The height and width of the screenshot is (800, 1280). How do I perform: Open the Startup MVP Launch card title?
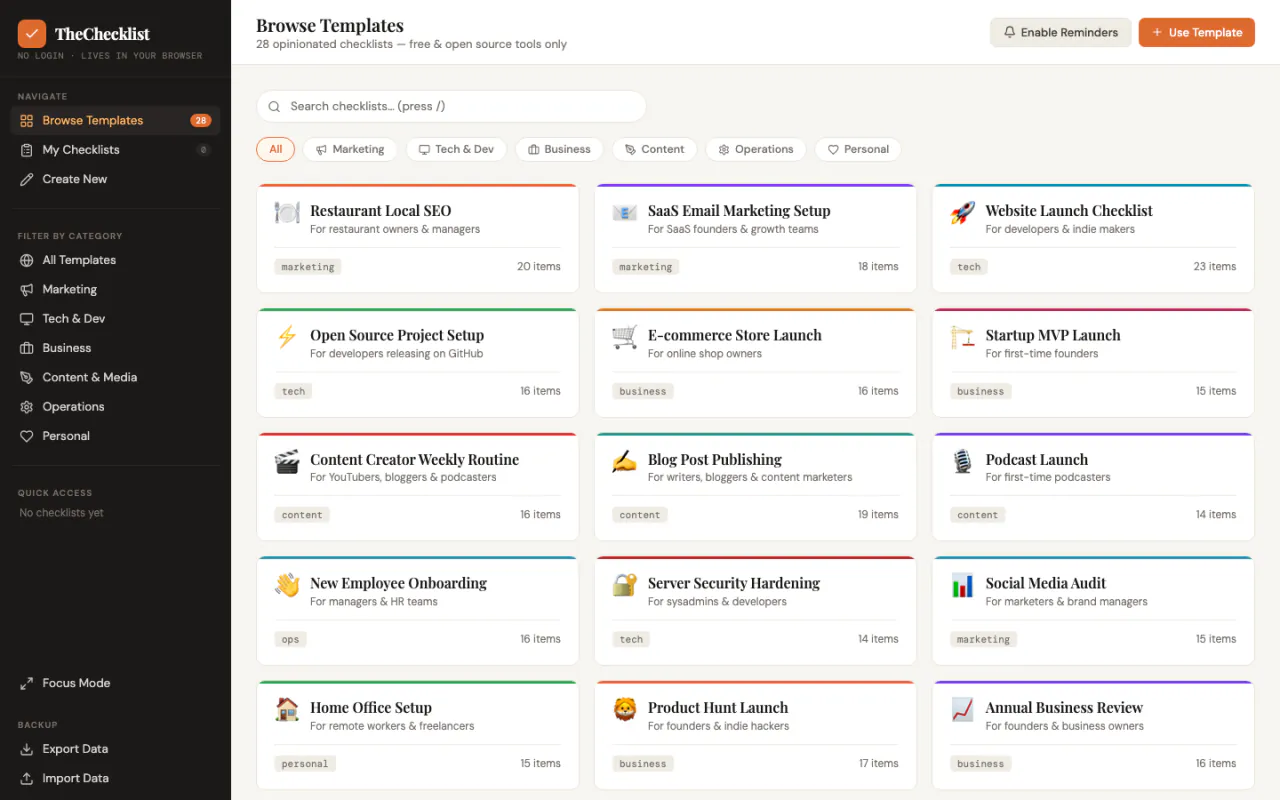(x=1053, y=335)
